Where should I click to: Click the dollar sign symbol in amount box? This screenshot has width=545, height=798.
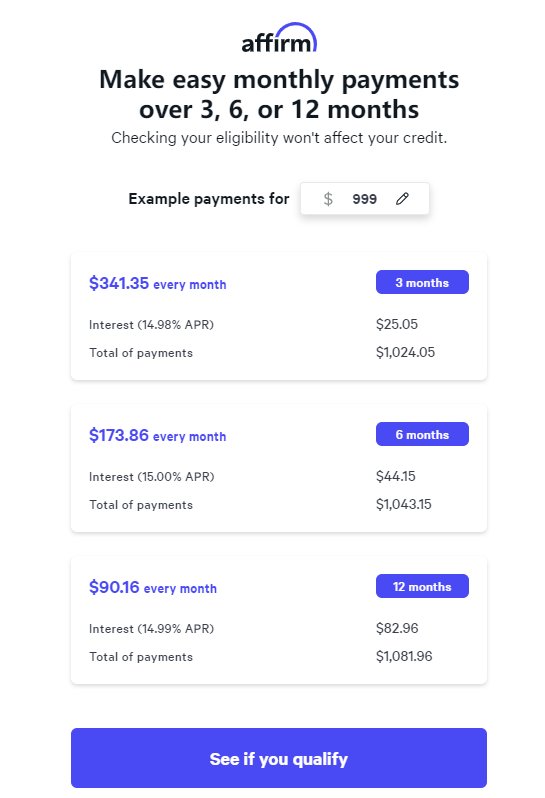click(x=328, y=198)
